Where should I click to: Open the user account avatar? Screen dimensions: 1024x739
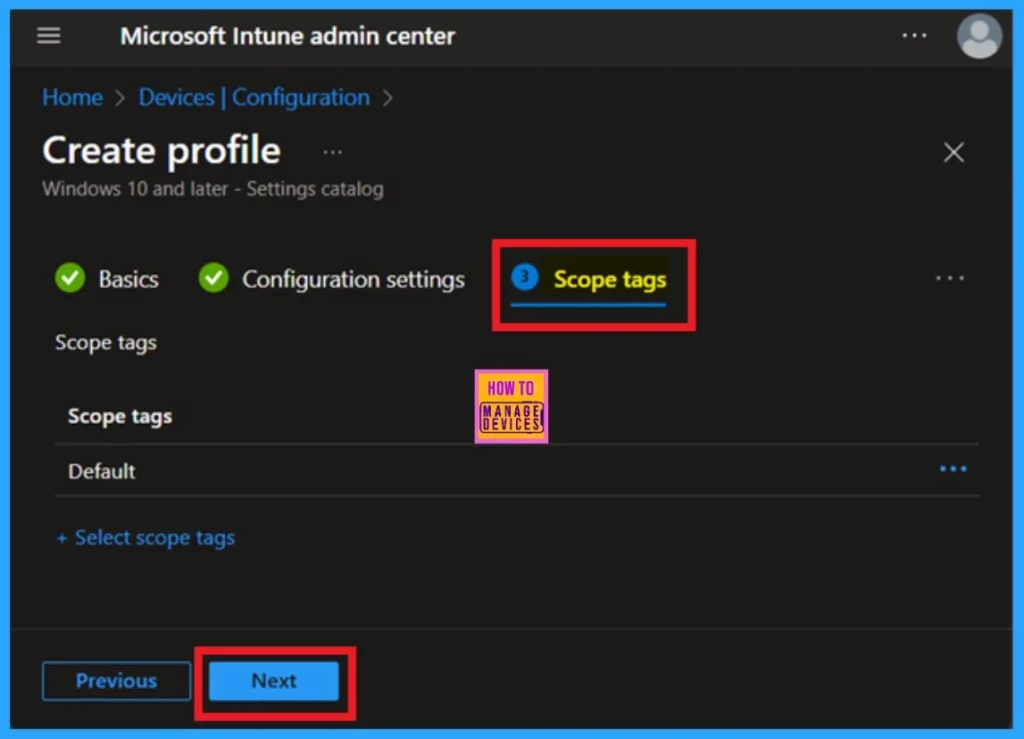coord(979,37)
